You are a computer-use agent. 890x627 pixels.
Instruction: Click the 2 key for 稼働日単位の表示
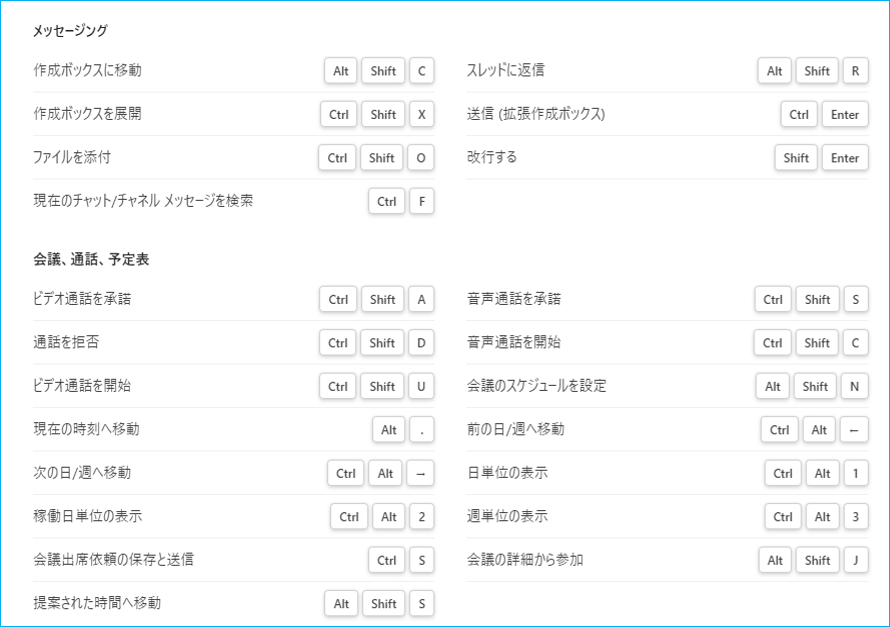point(422,517)
